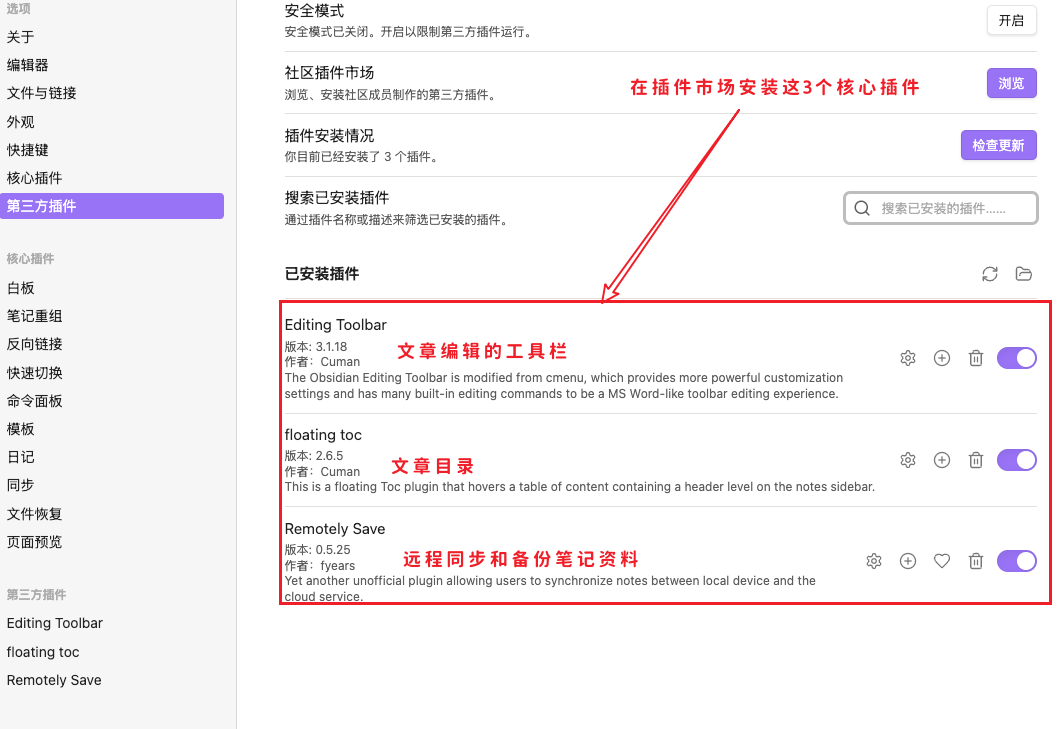
Task: Uninstall Editing Toolbar via trash icon
Action: (975, 358)
